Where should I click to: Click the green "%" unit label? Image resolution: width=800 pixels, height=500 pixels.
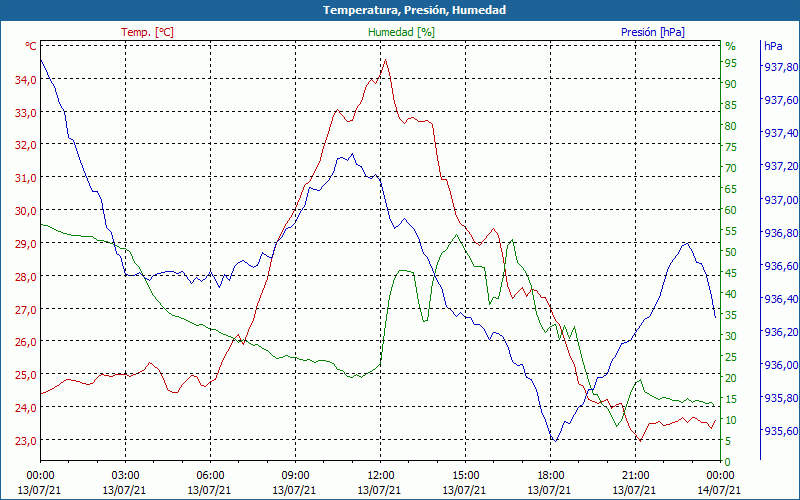coord(730,46)
